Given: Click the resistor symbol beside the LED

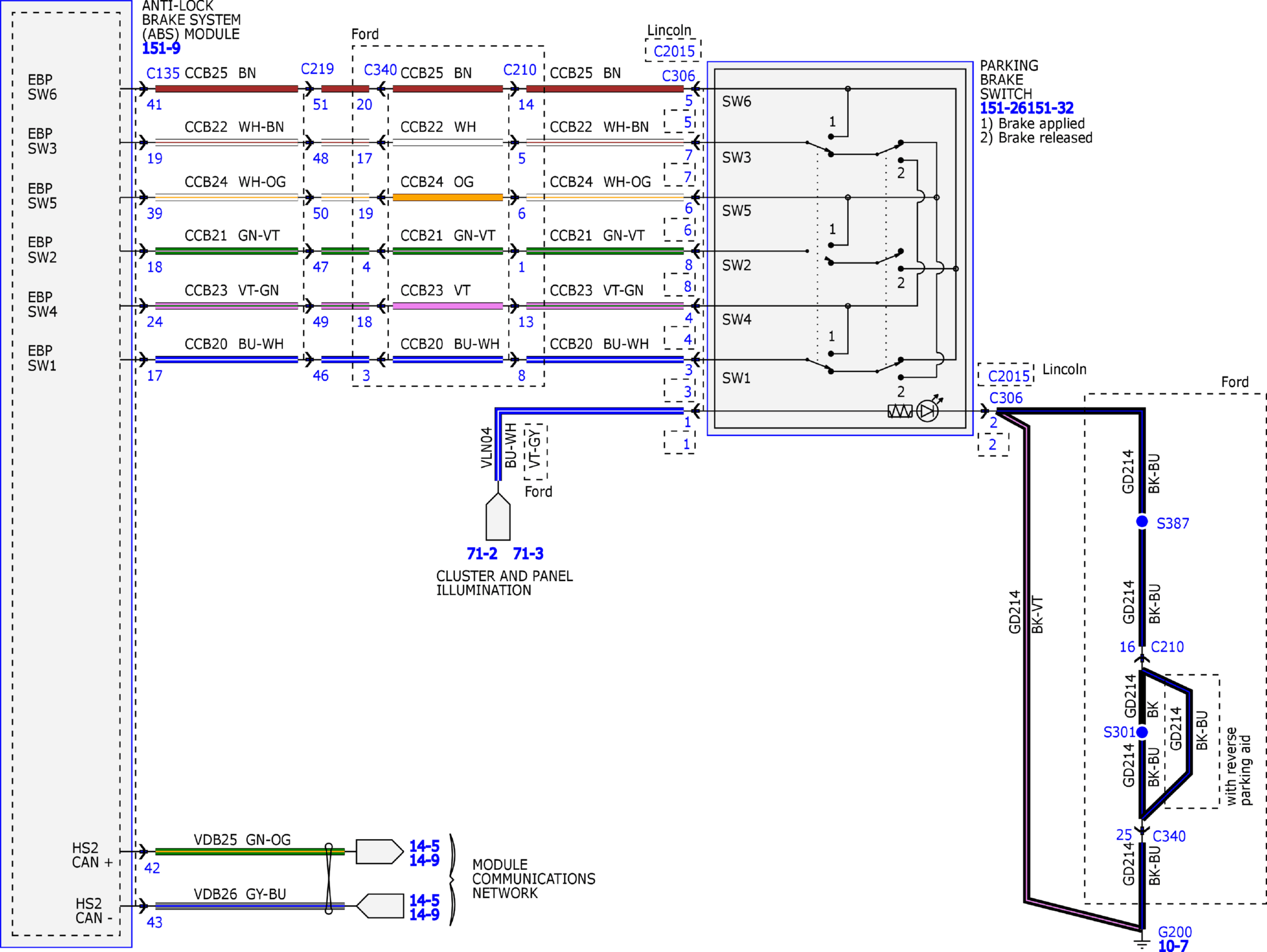Looking at the screenshot, I should (900, 411).
